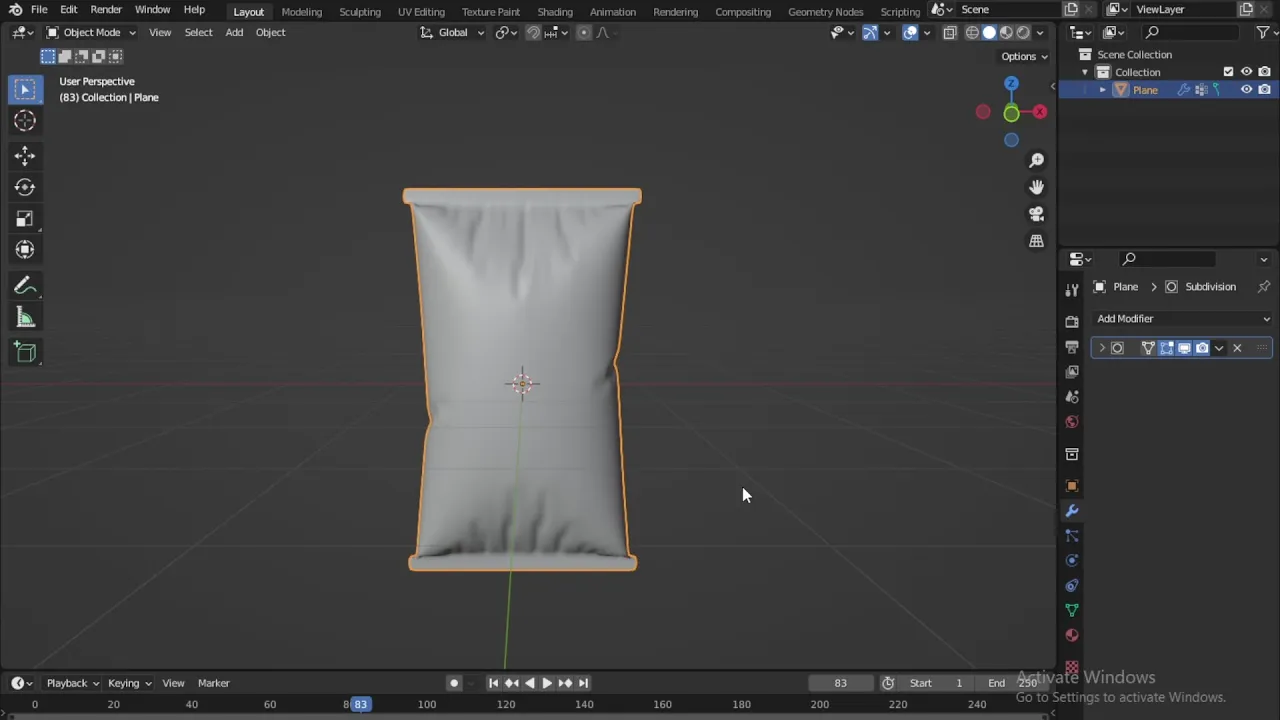Open the Object Mode dropdown
This screenshot has width=1280, height=720.
coord(90,32)
